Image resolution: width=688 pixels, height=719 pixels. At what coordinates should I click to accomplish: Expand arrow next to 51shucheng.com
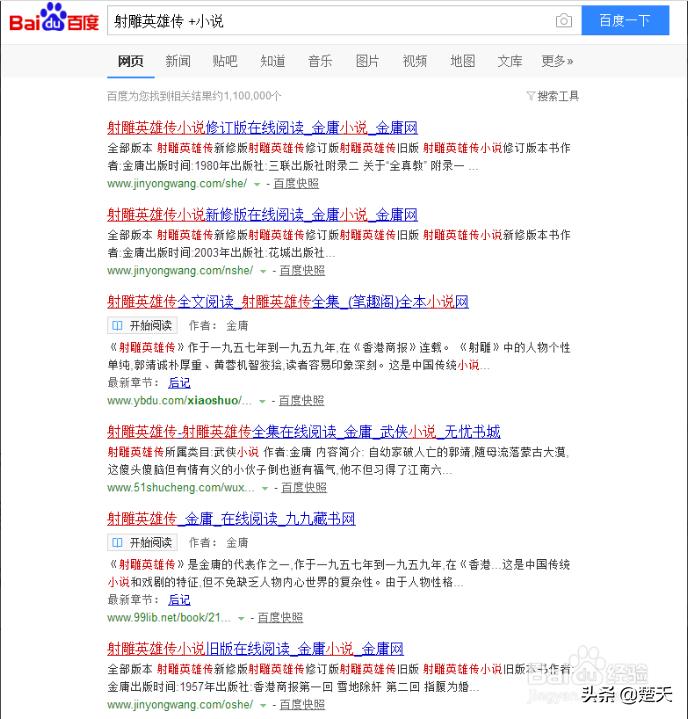(x=265, y=489)
